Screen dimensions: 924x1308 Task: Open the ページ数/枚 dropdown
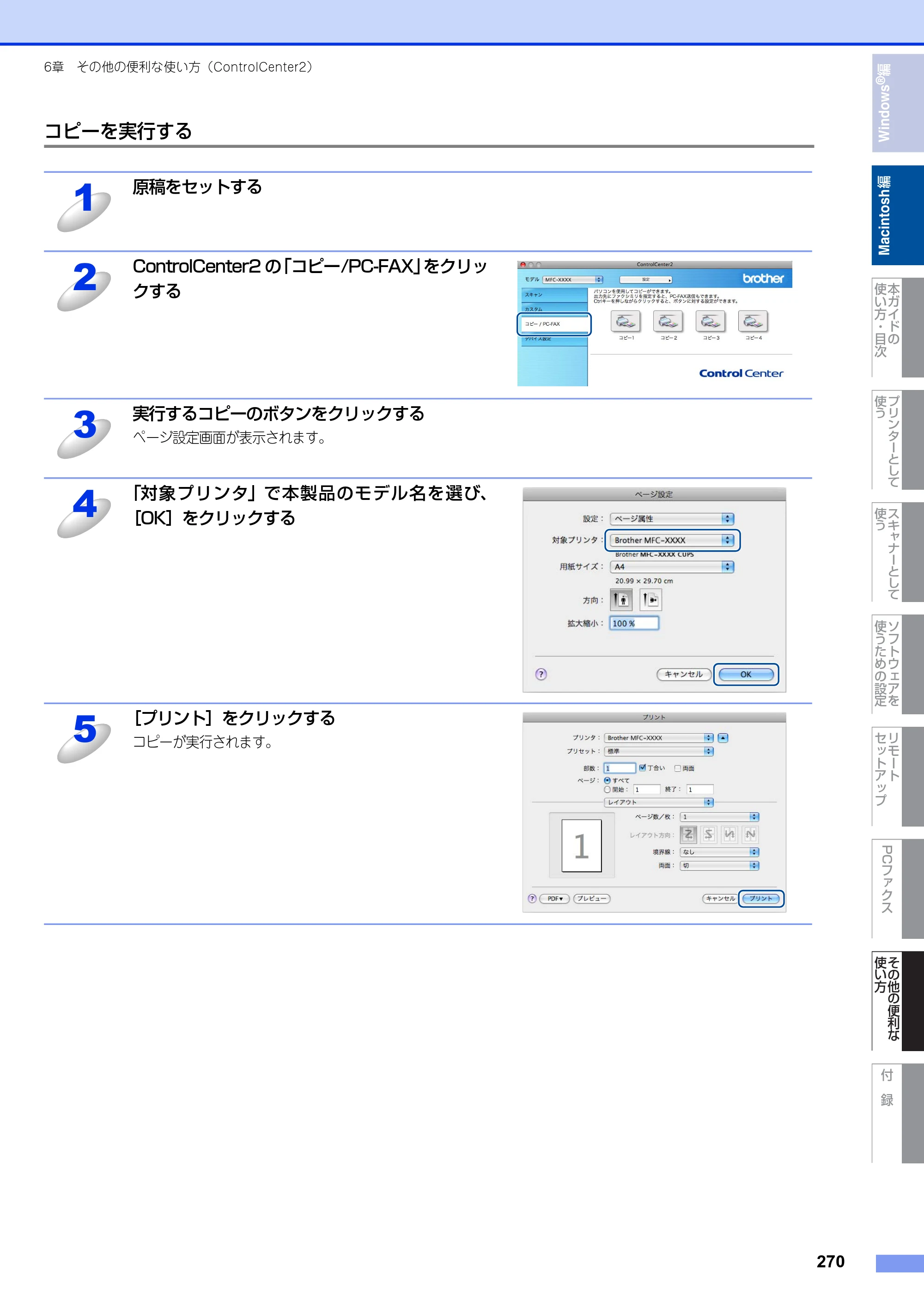[719, 817]
